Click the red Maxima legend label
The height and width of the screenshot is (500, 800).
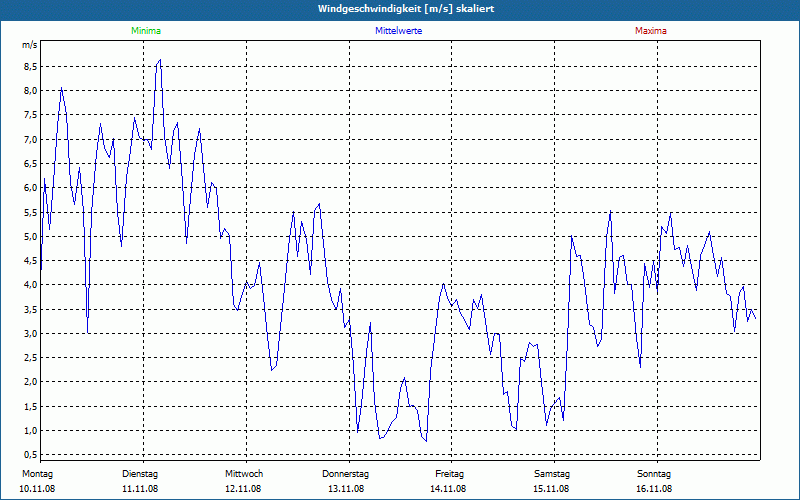pyautogui.click(x=651, y=31)
